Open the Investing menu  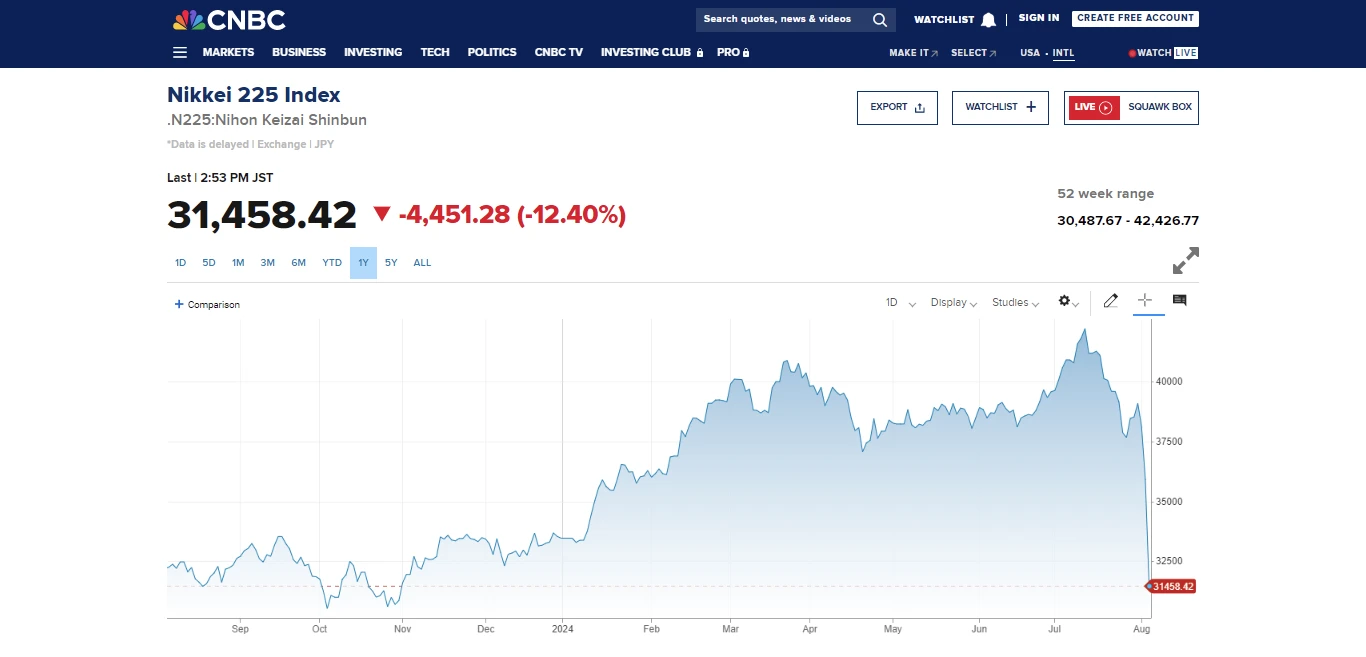point(373,52)
